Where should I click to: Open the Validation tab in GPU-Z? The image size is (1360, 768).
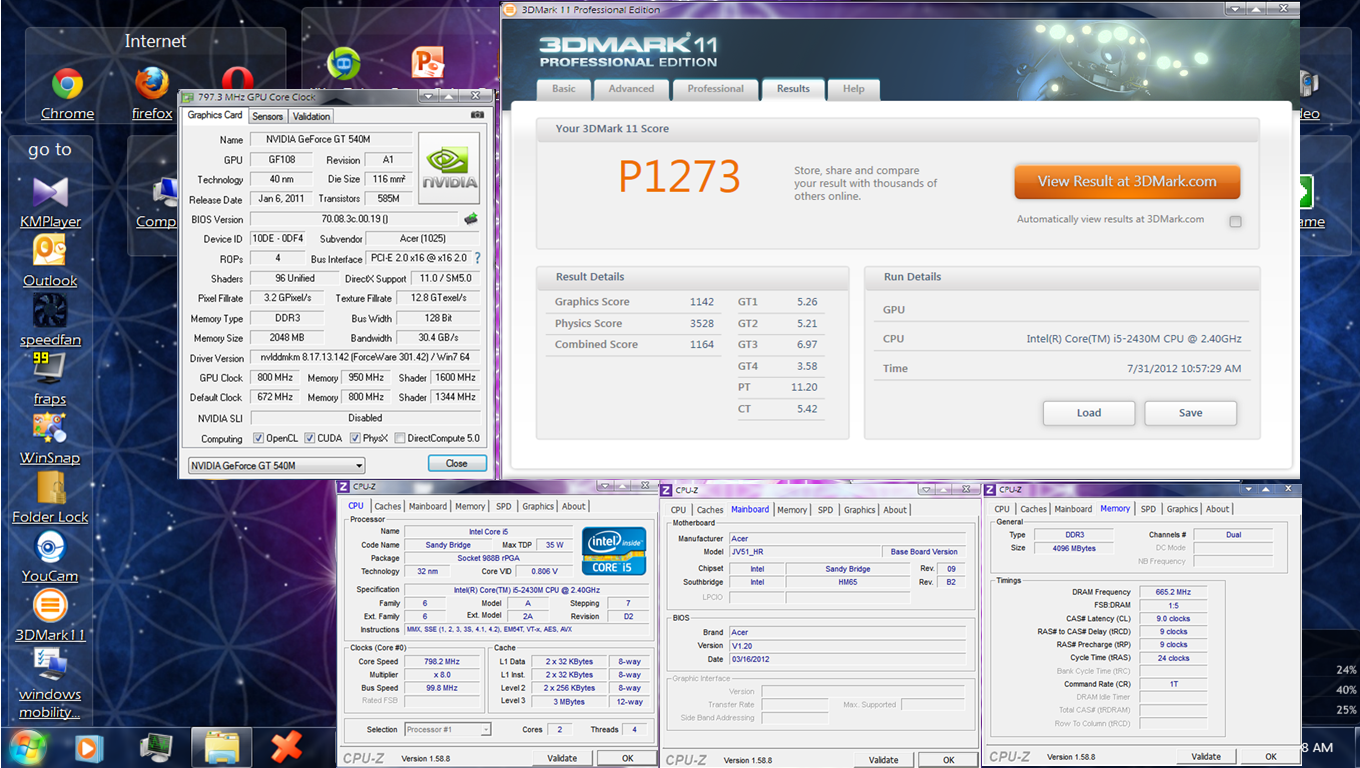coord(311,116)
